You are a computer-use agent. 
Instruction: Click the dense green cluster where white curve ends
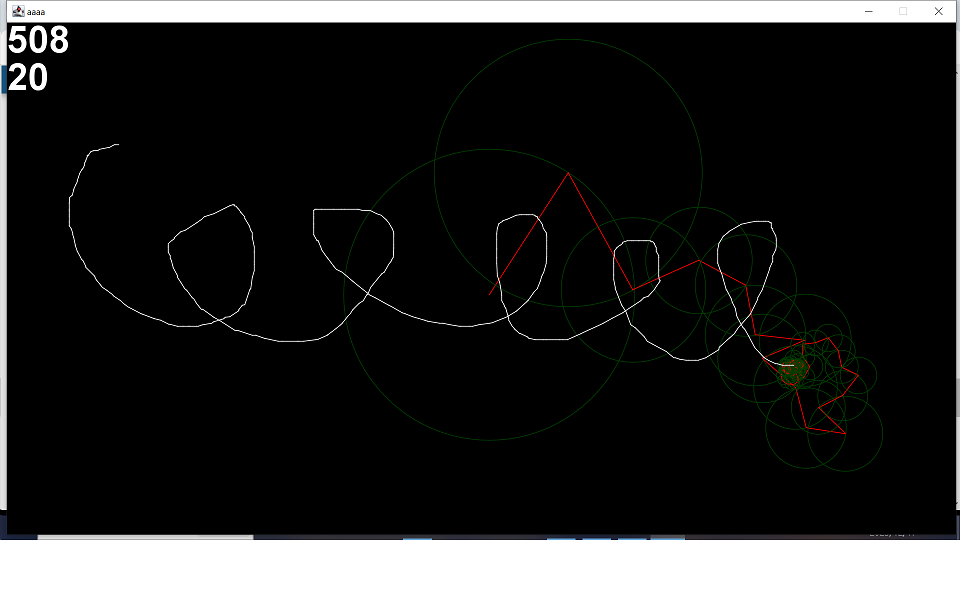tap(793, 369)
